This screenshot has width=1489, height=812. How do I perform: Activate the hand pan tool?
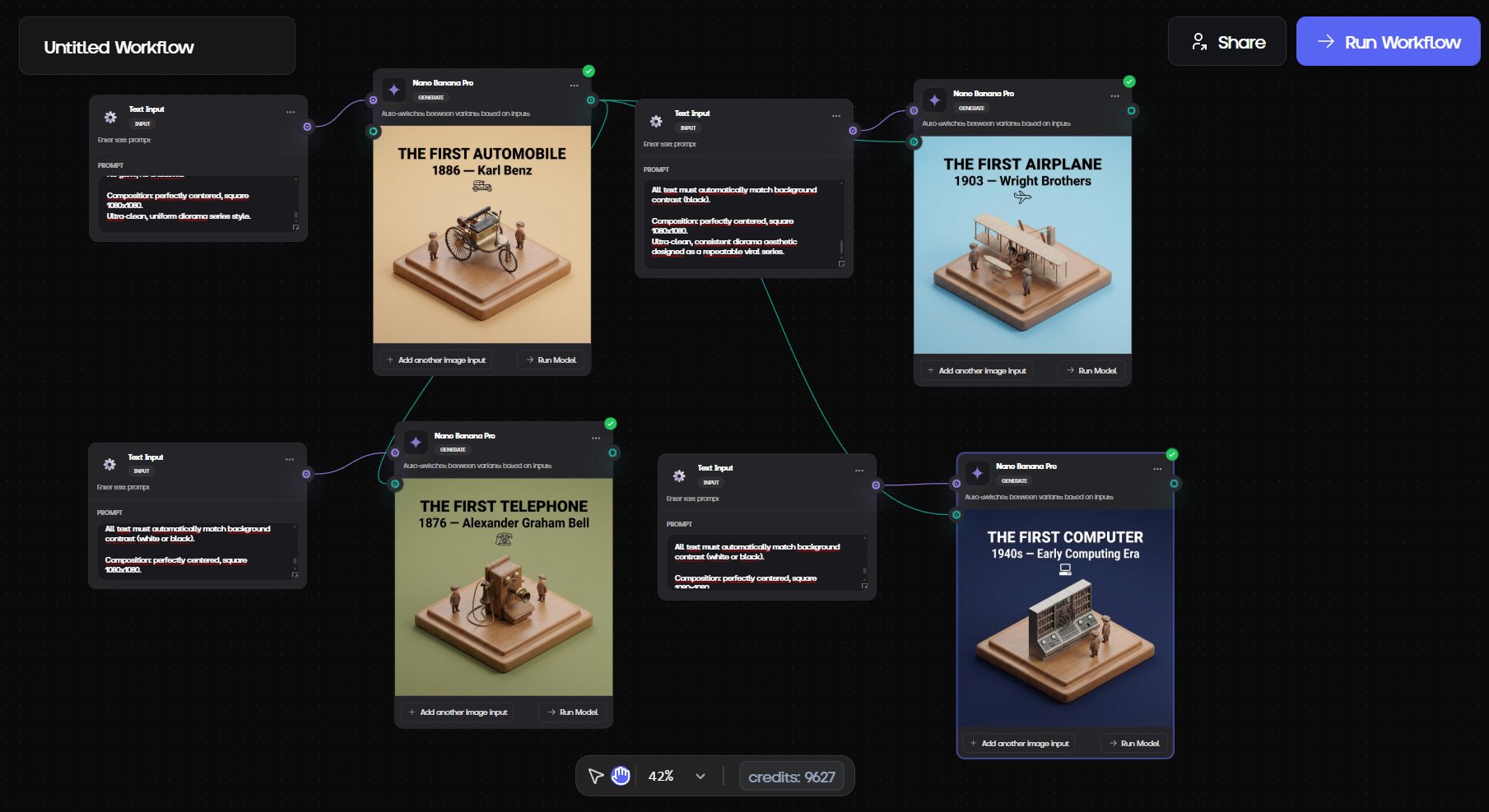pyautogui.click(x=621, y=775)
